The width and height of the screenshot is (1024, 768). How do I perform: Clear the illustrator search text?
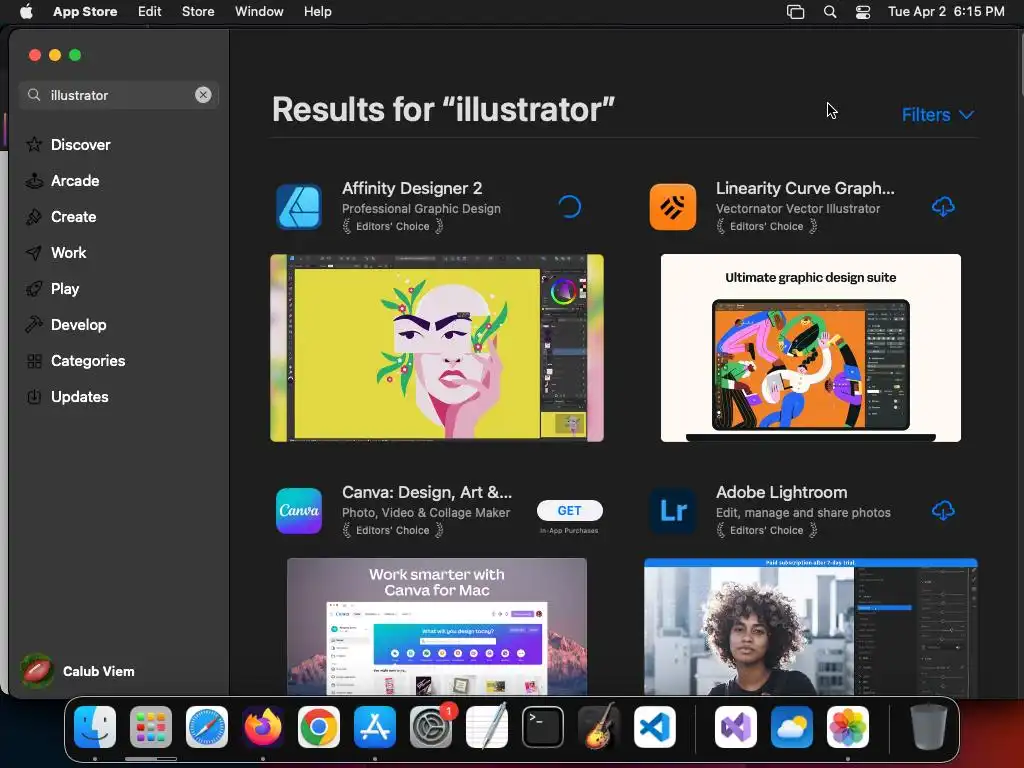coord(203,95)
